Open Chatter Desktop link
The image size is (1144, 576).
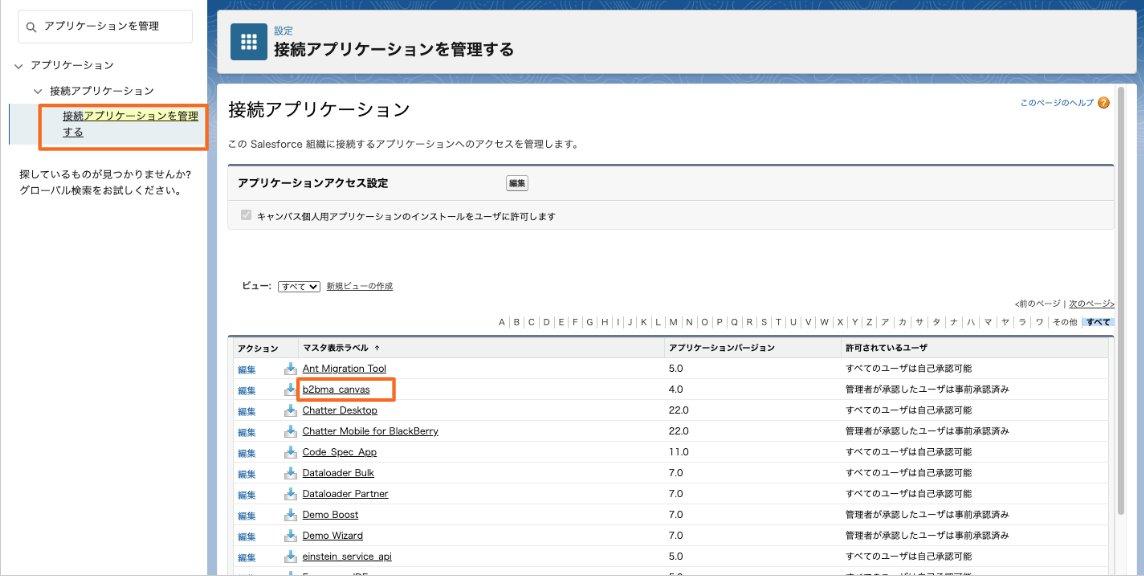pos(340,410)
